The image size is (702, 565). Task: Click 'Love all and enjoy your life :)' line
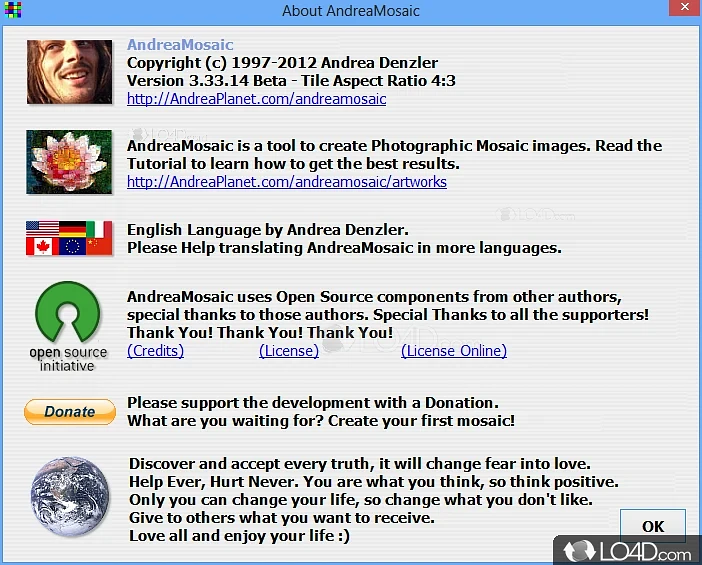(x=240, y=536)
